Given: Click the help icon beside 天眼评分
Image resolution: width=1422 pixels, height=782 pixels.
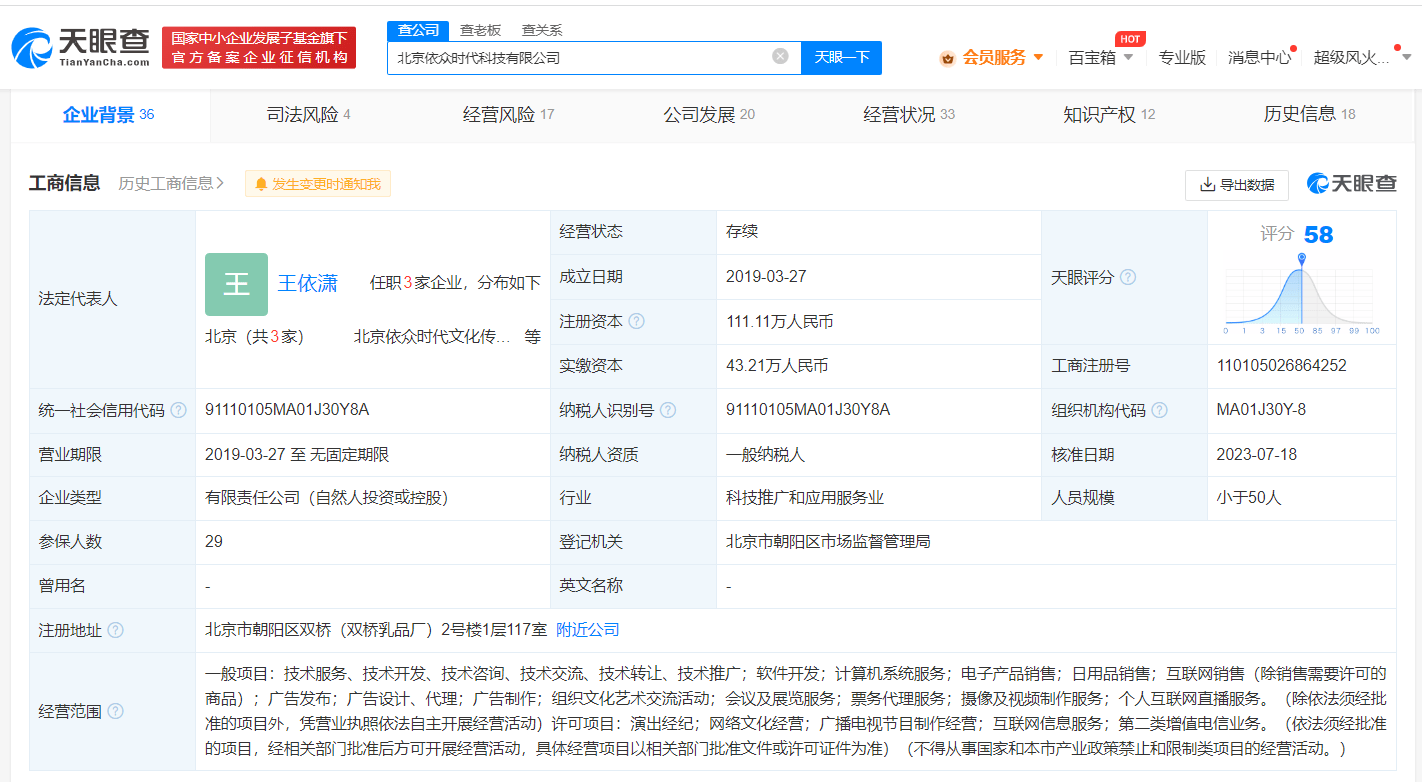Looking at the screenshot, I should [1128, 277].
